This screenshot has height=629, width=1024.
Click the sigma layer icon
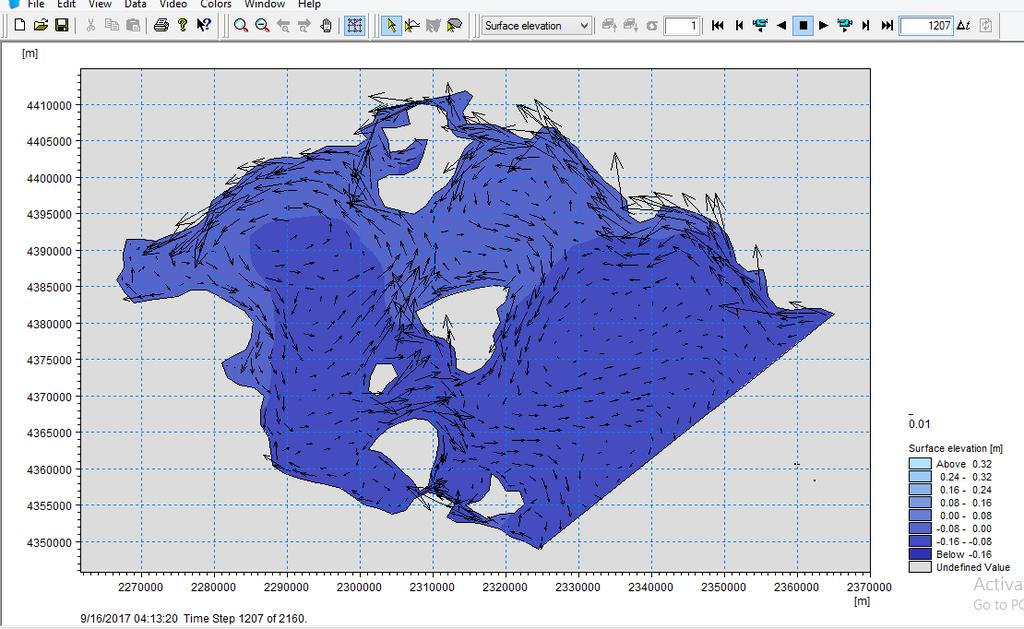[651, 25]
